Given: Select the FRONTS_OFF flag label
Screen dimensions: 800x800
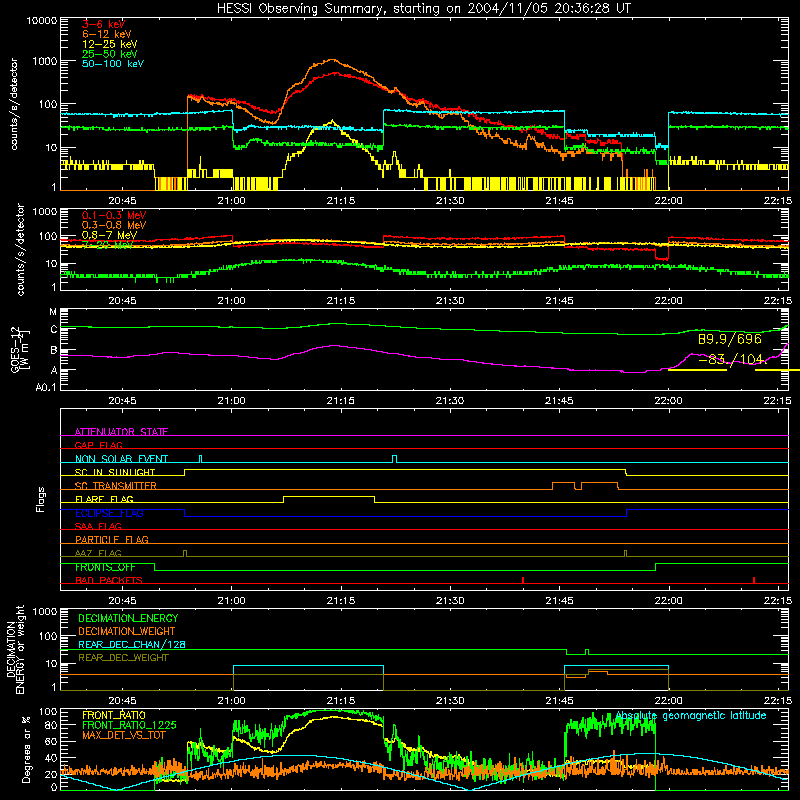Looking at the screenshot, I should pyautogui.click(x=105, y=567).
